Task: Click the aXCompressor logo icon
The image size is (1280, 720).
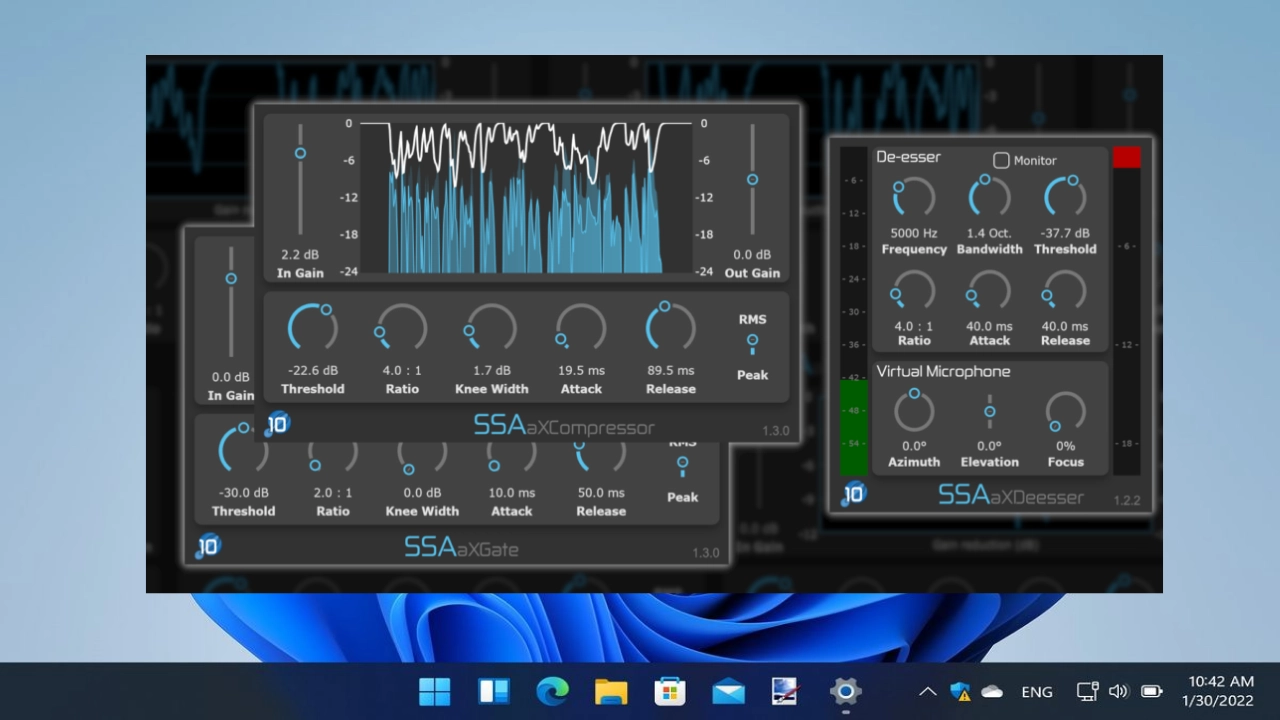Action: pyautogui.click(x=277, y=424)
